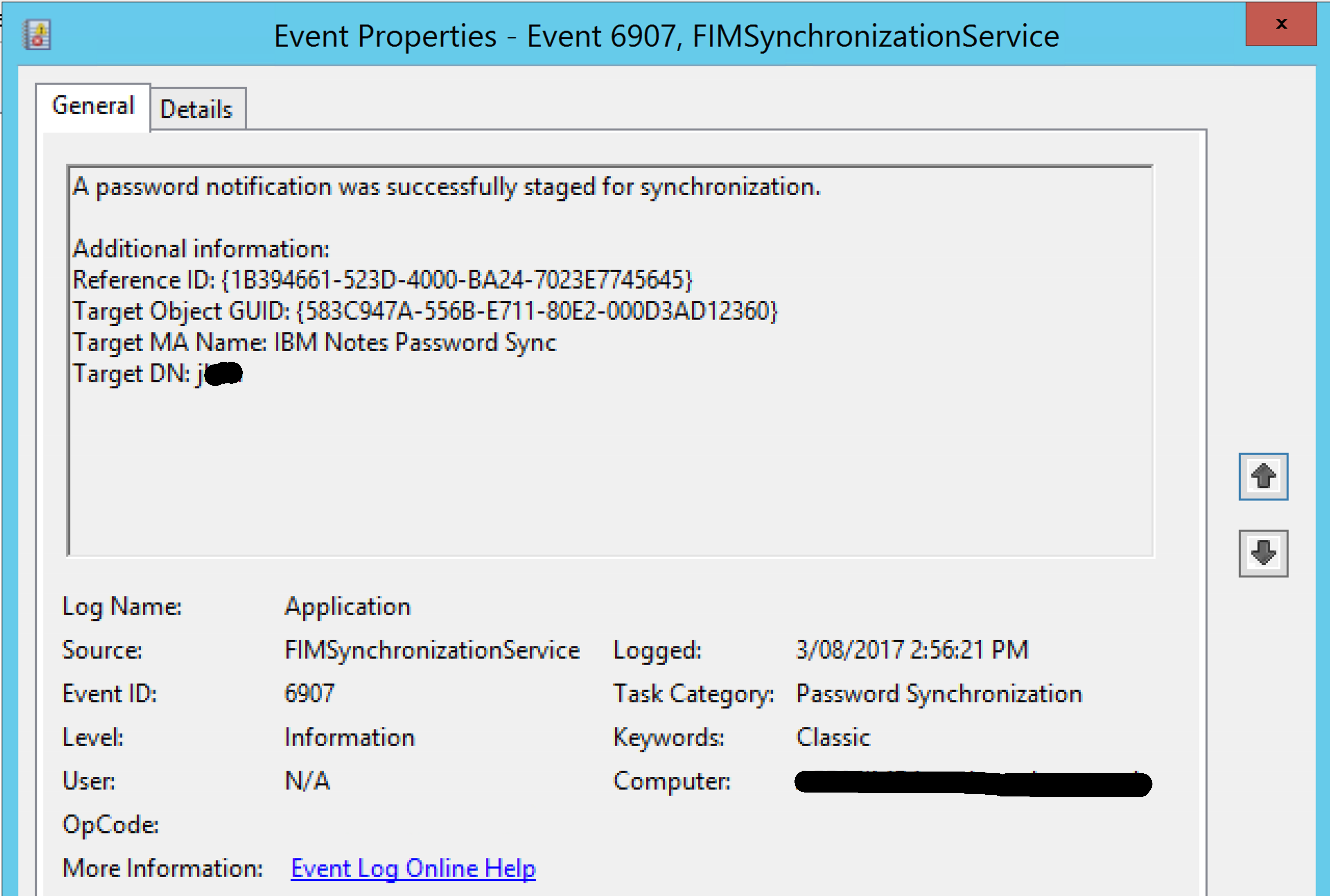Switch to the Details tab

click(197, 109)
